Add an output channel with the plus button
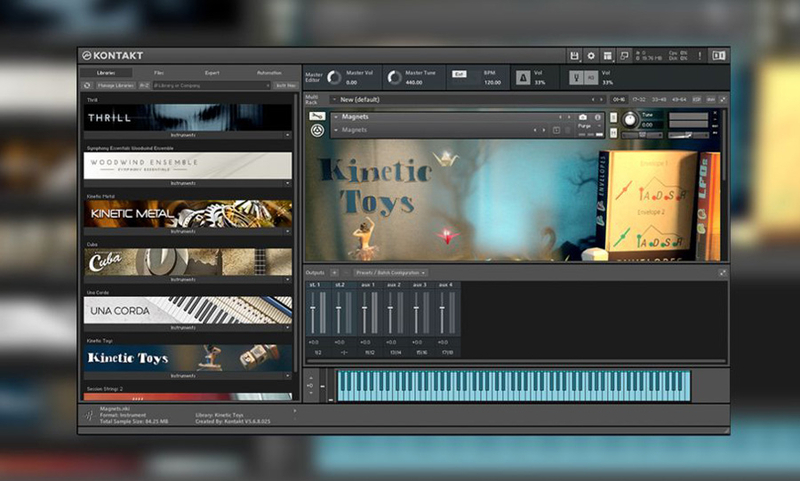Viewport: 800px width, 481px height. click(x=334, y=273)
